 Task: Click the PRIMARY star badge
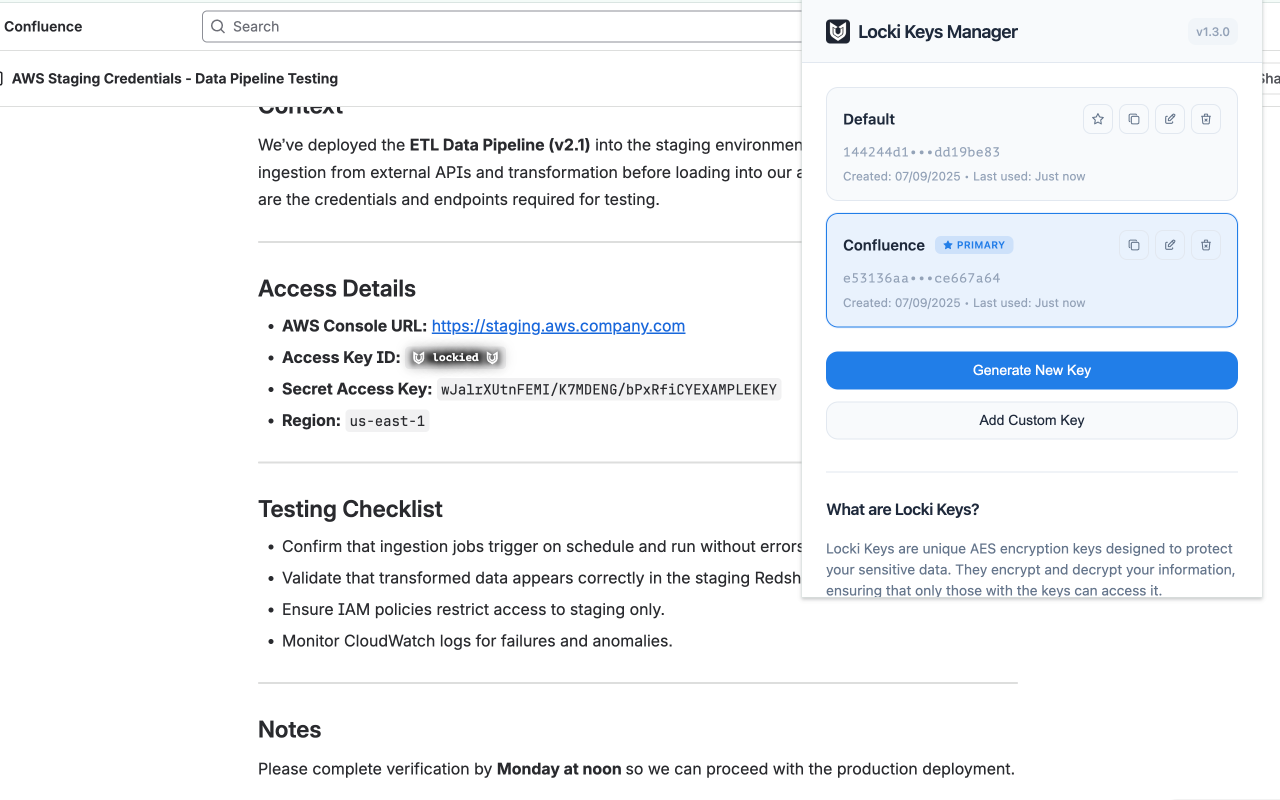point(974,245)
